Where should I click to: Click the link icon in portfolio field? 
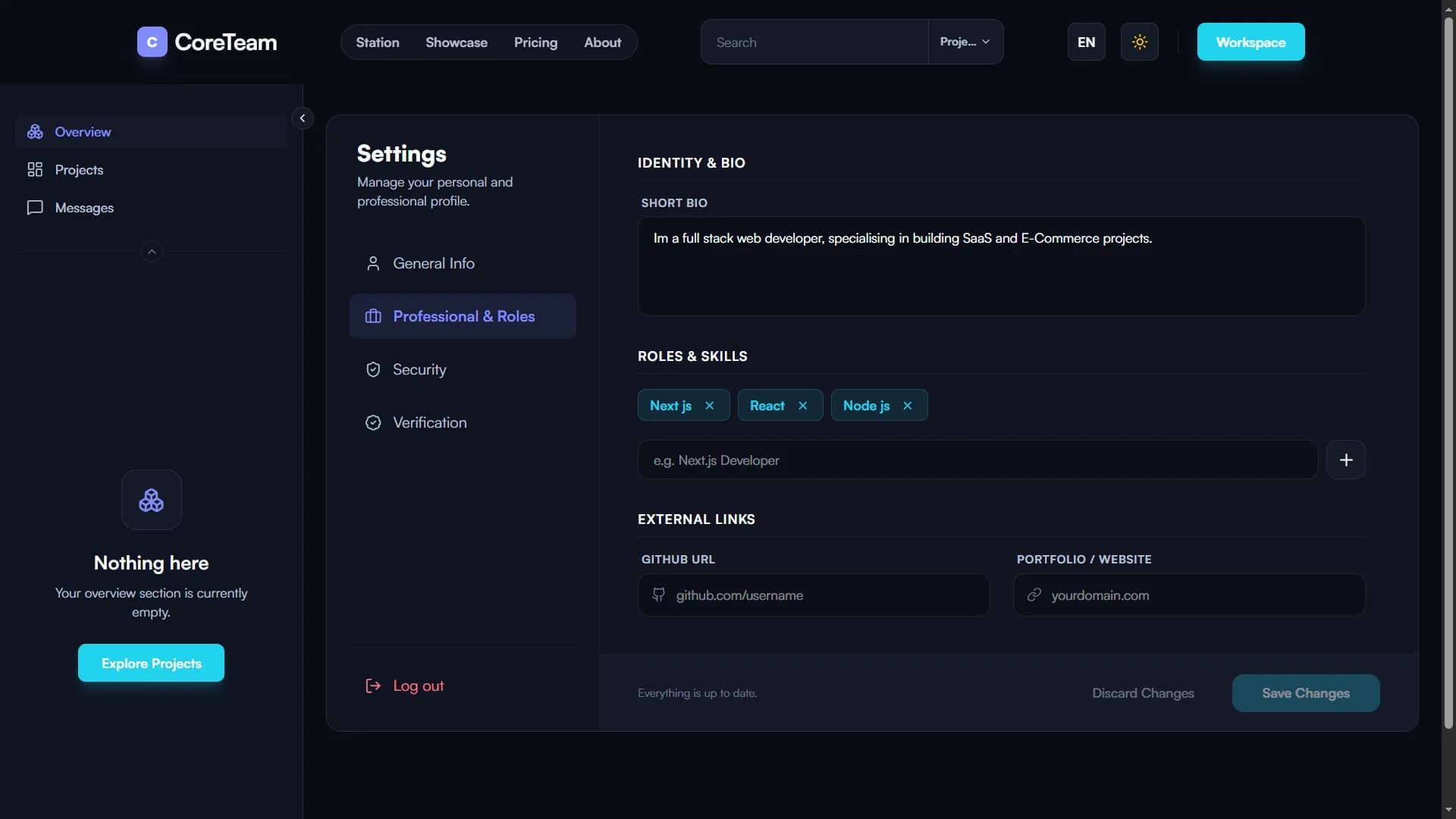click(x=1034, y=595)
